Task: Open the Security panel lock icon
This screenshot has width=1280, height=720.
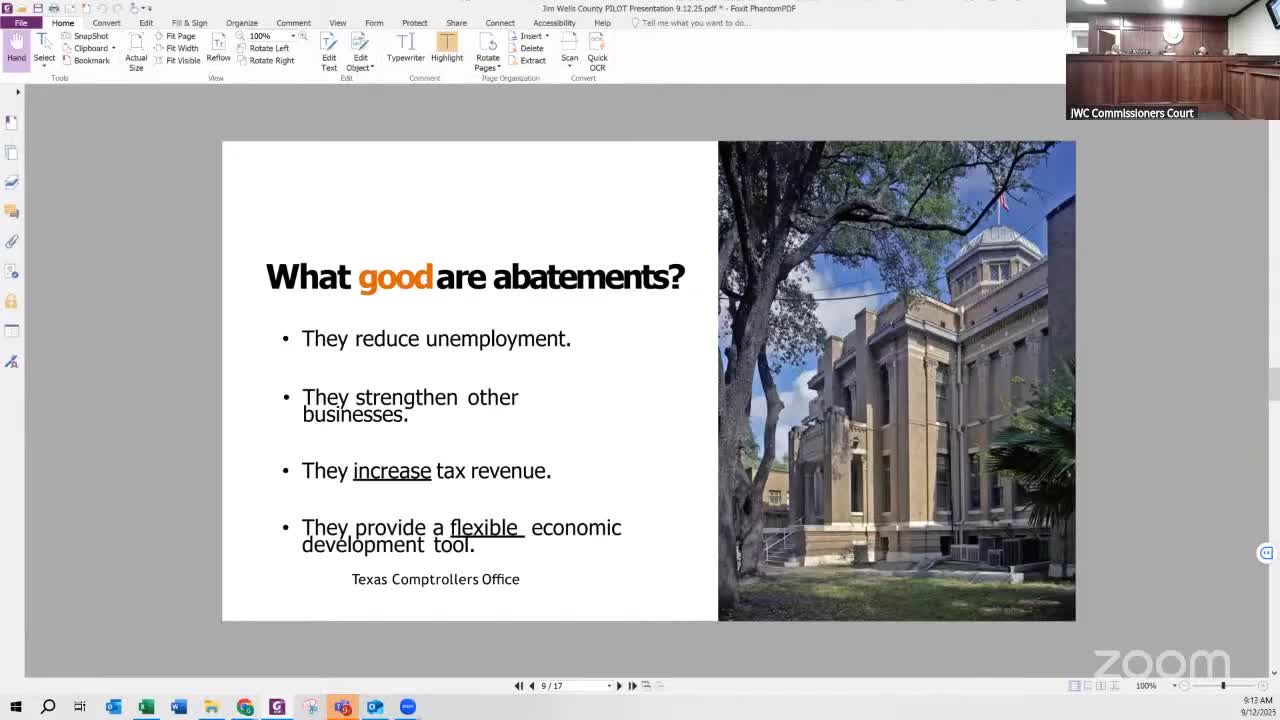Action: [x=12, y=301]
